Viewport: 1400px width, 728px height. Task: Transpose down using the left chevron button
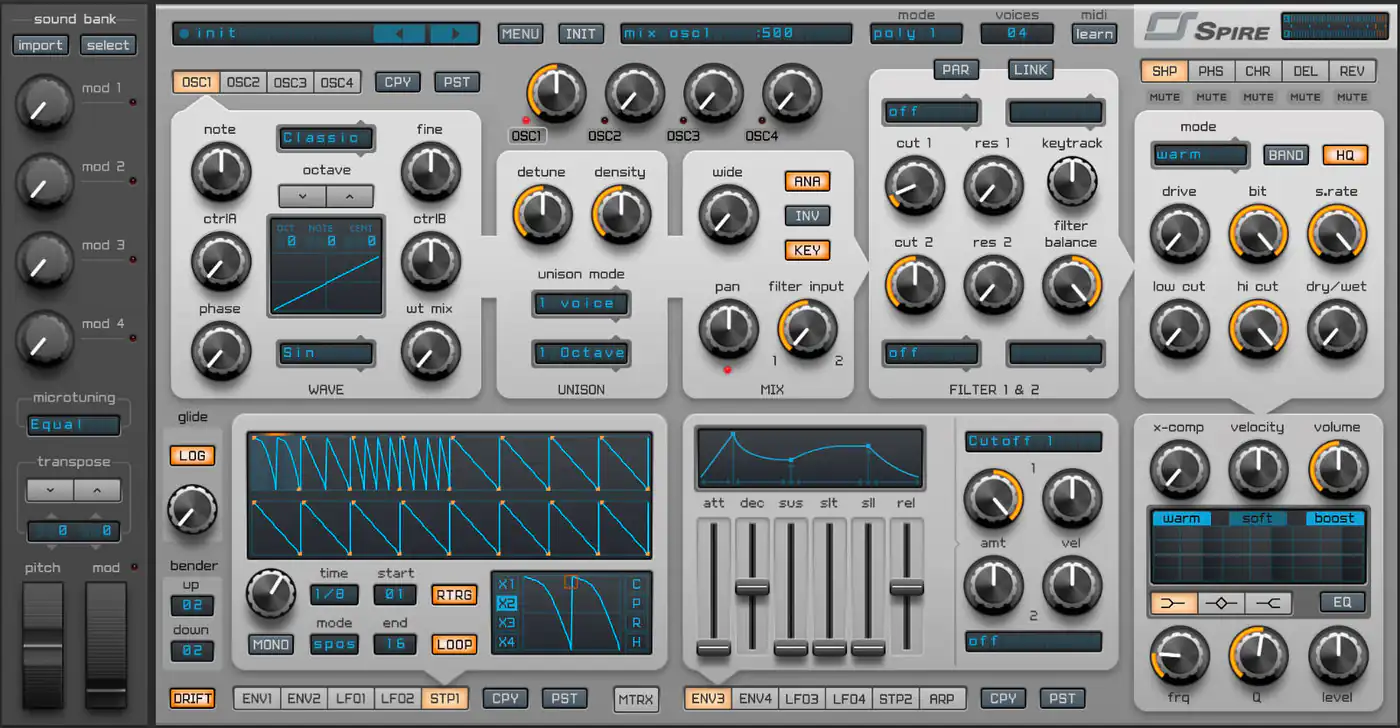click(50, 490)
